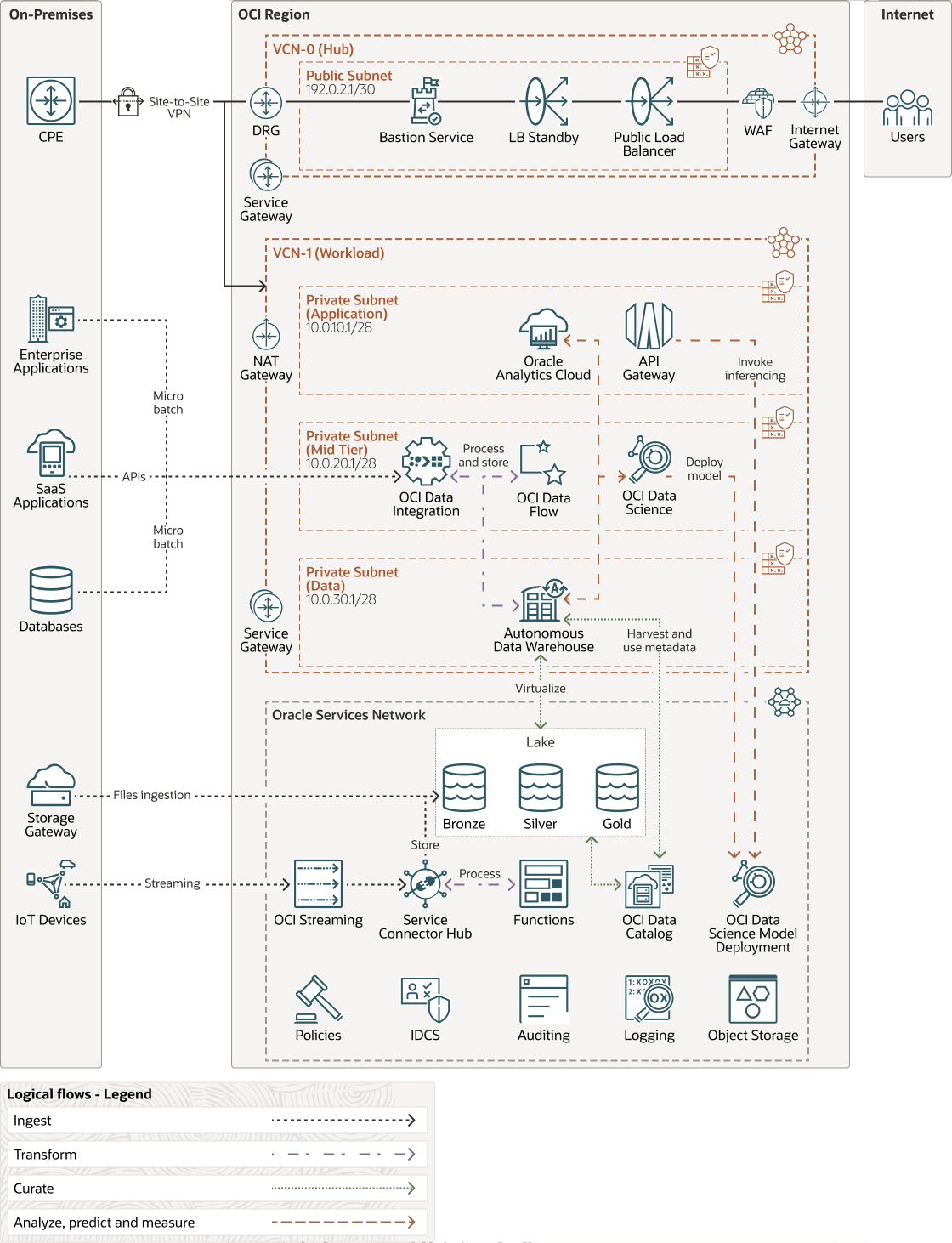Select the Storage Gateway icon
952x1243 pixels.
point(51,785)
